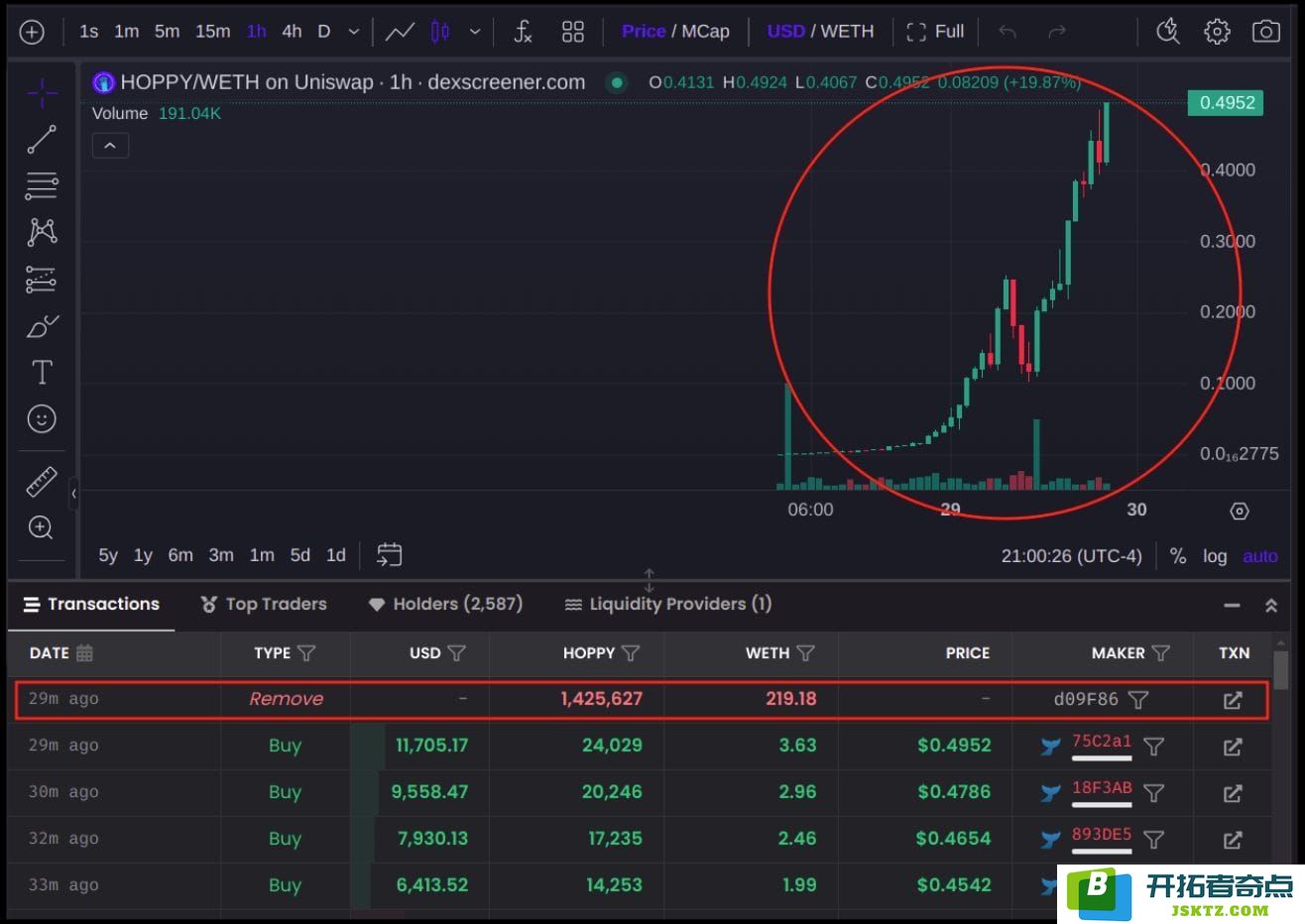Viewport: 1305px width, 924px height.
Task: Open the Top Traders tab
Action: click(x=264, y=604)
